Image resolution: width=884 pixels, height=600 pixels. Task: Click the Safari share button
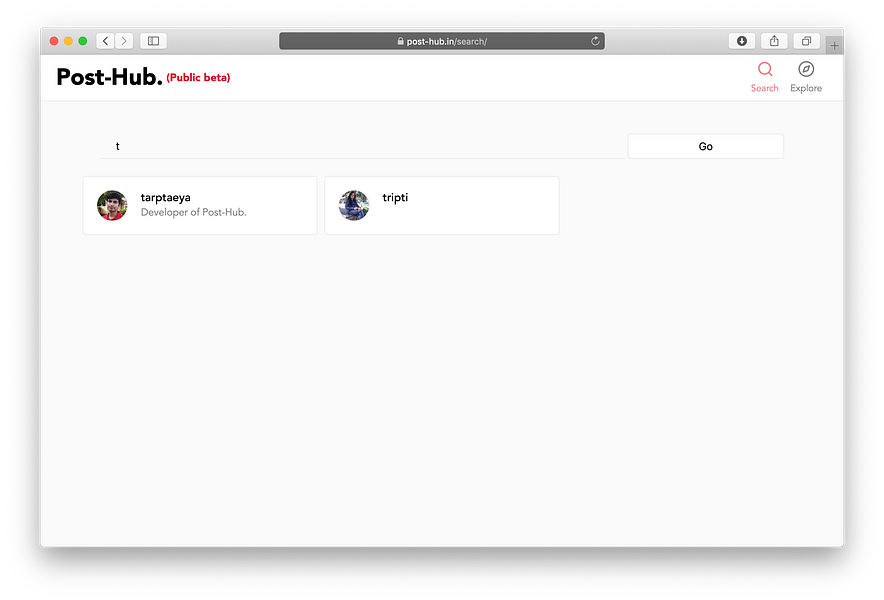774,41
